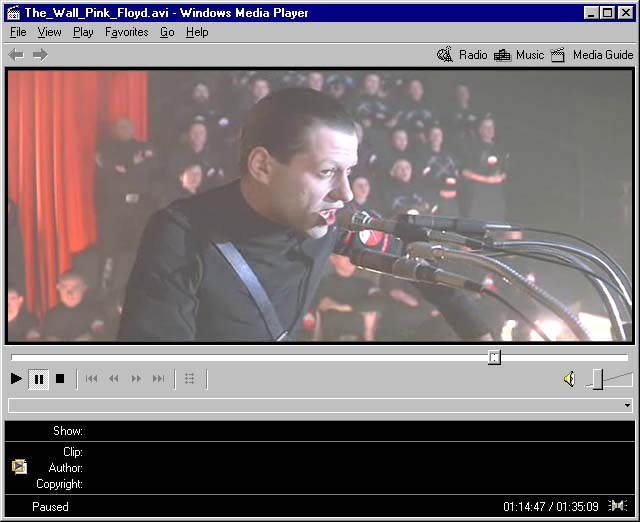This screenshot has width=640, height=522.
Task: Open the Help menu
Action: pyautogui.click(x=197, y=32)
